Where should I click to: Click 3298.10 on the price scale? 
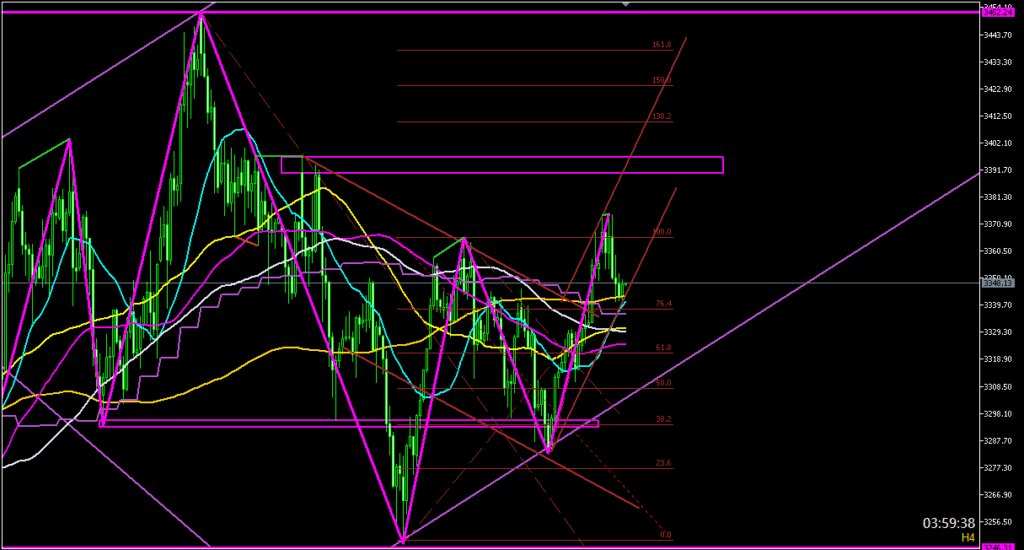click(999, 413)
